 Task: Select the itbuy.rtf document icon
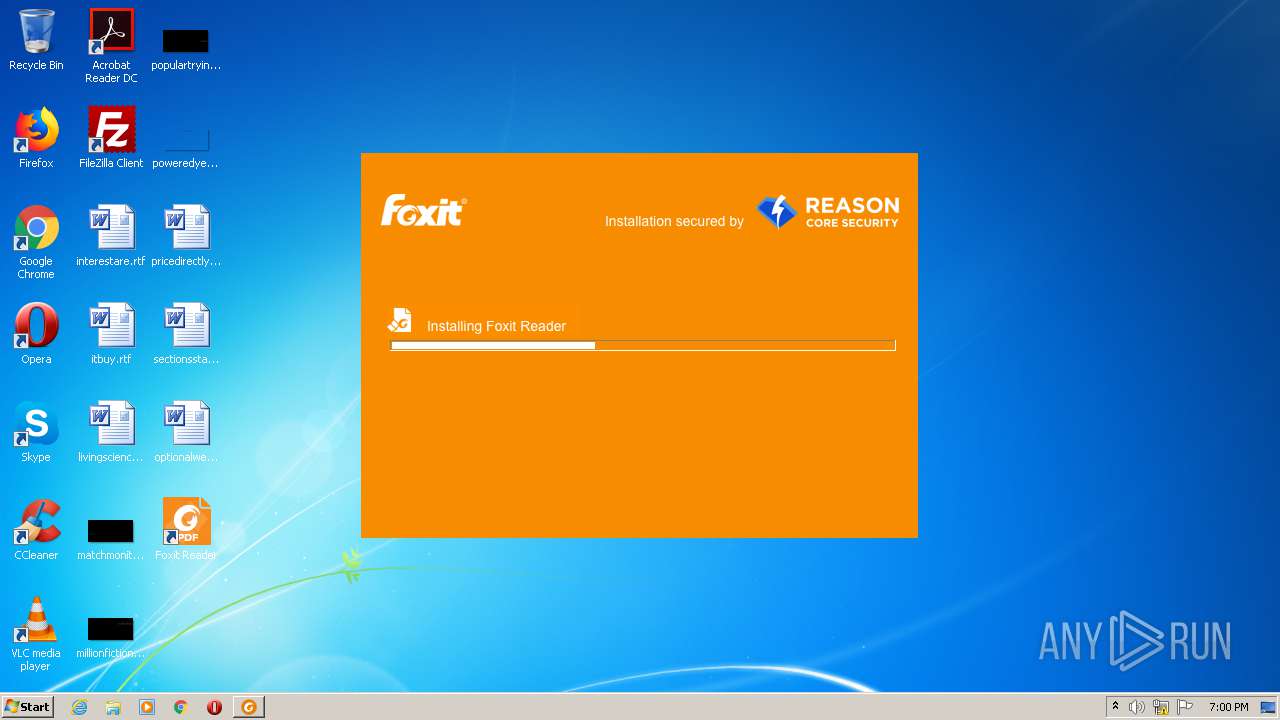pyautogui.click(x=111, y=334)
